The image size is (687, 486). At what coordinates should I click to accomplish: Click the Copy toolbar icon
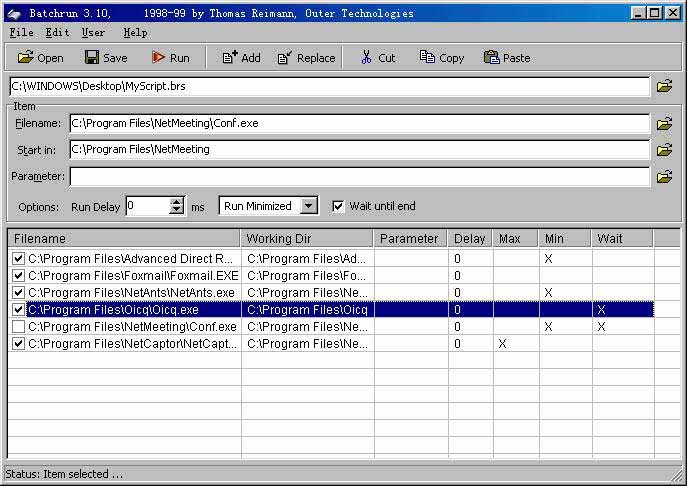427,58
